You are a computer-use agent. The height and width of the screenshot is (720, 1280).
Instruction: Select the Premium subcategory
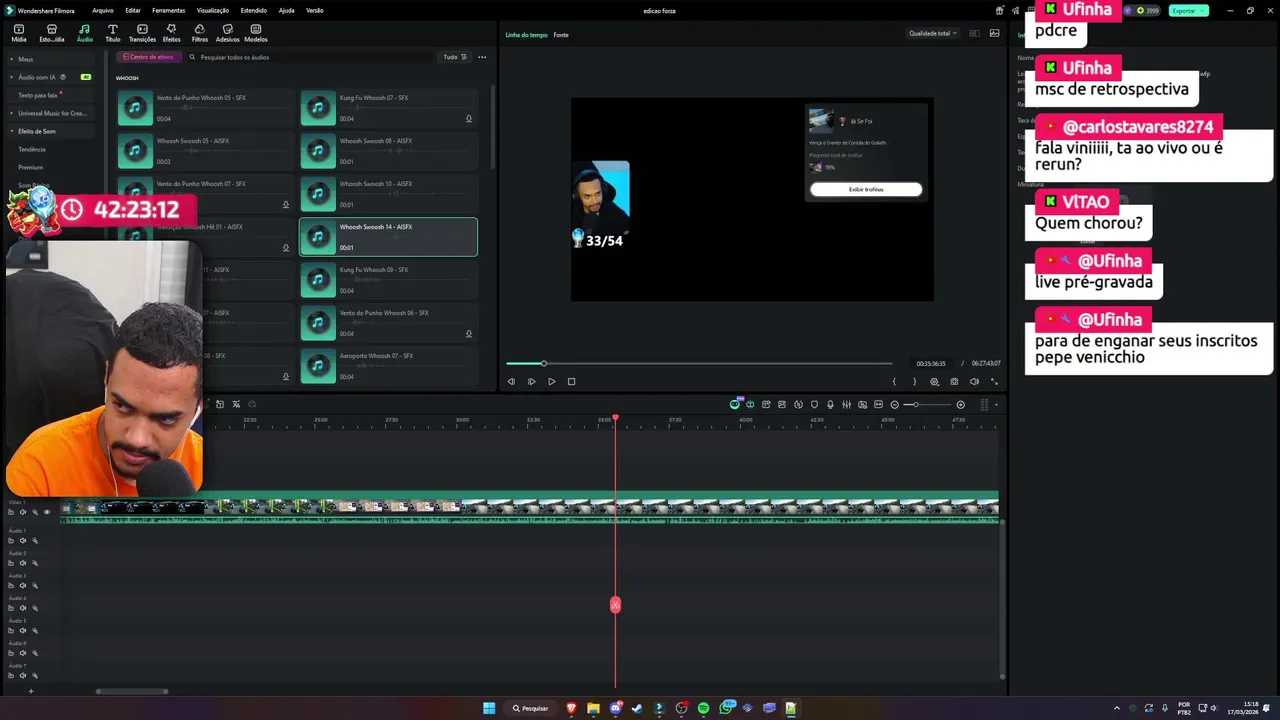tap(30, 167)
